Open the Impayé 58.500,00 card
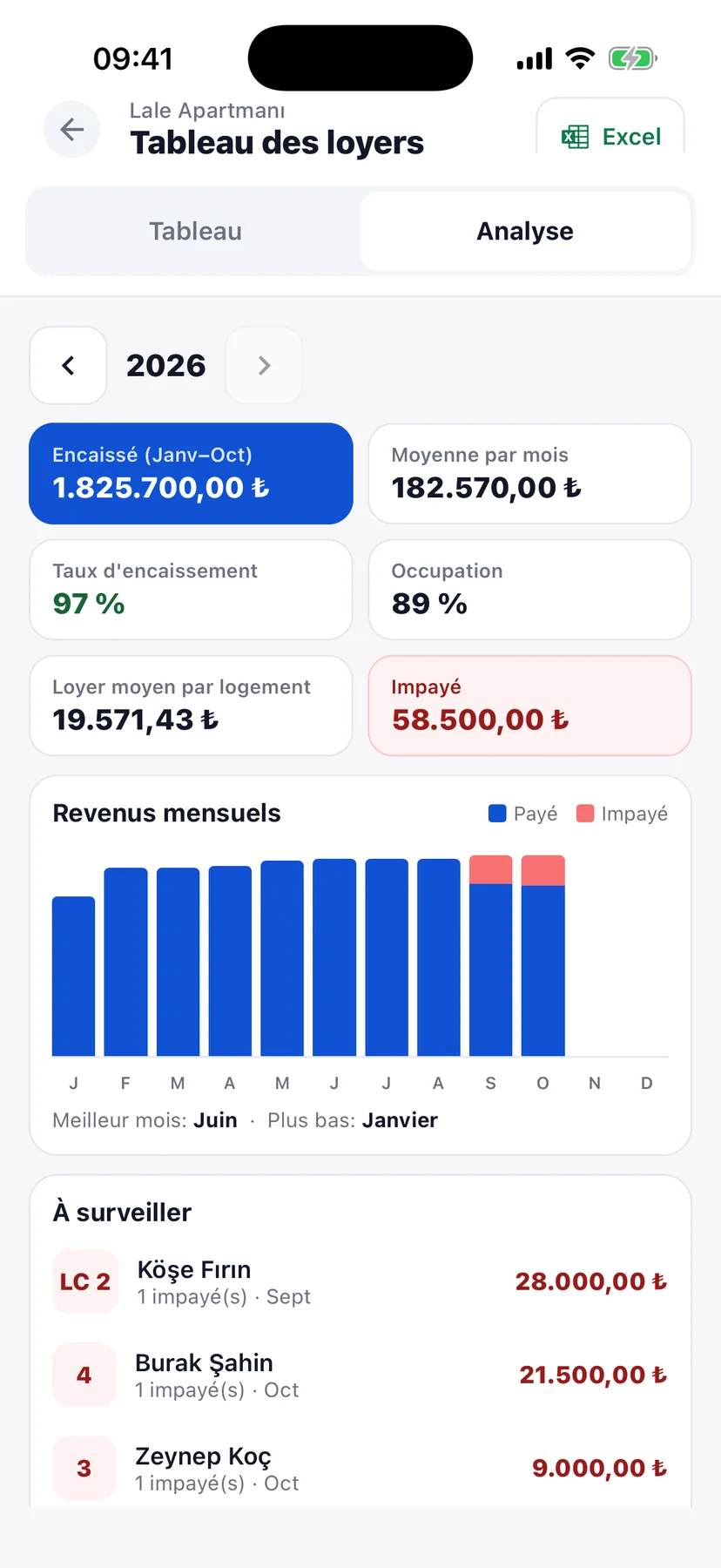Viewport: 721px width, 1568px height. 529,705
